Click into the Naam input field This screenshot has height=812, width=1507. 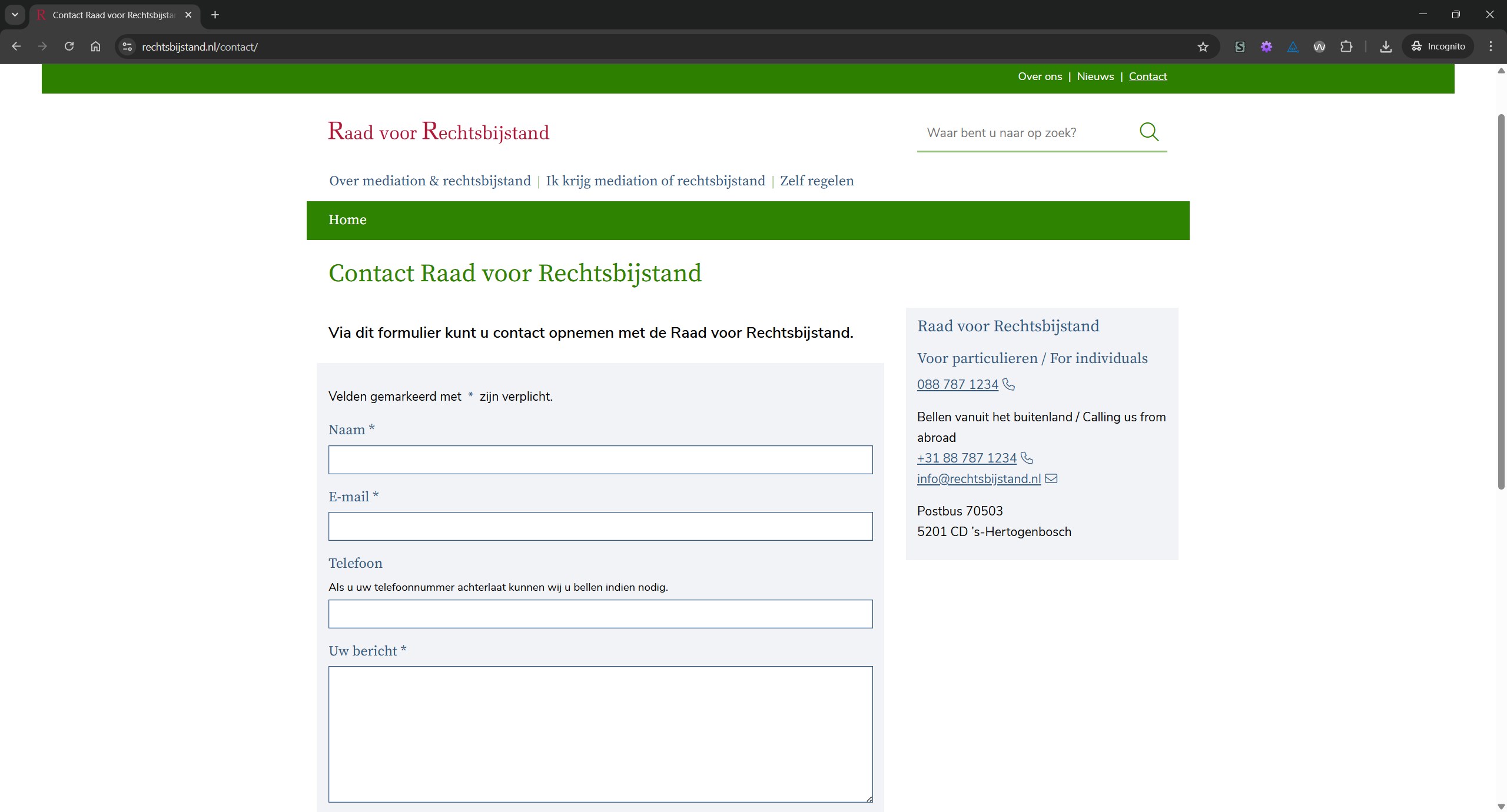click(600, 460)
